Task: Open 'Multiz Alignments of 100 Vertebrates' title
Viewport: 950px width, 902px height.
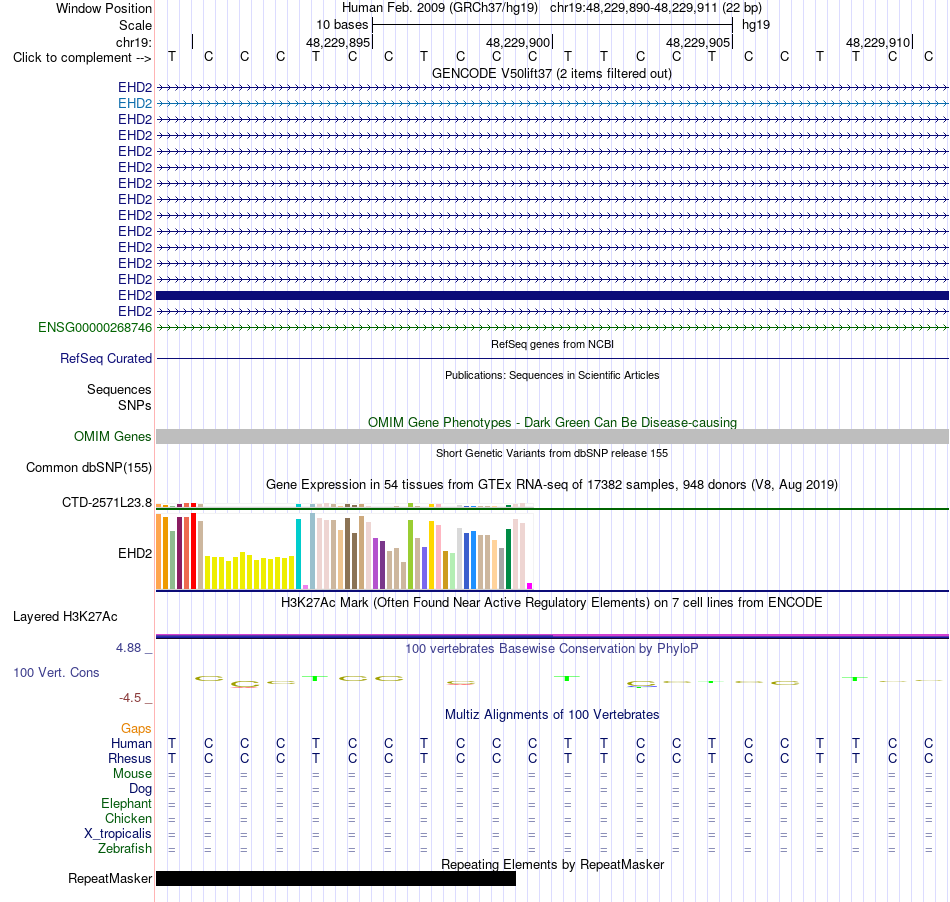Action: (552, 715)
